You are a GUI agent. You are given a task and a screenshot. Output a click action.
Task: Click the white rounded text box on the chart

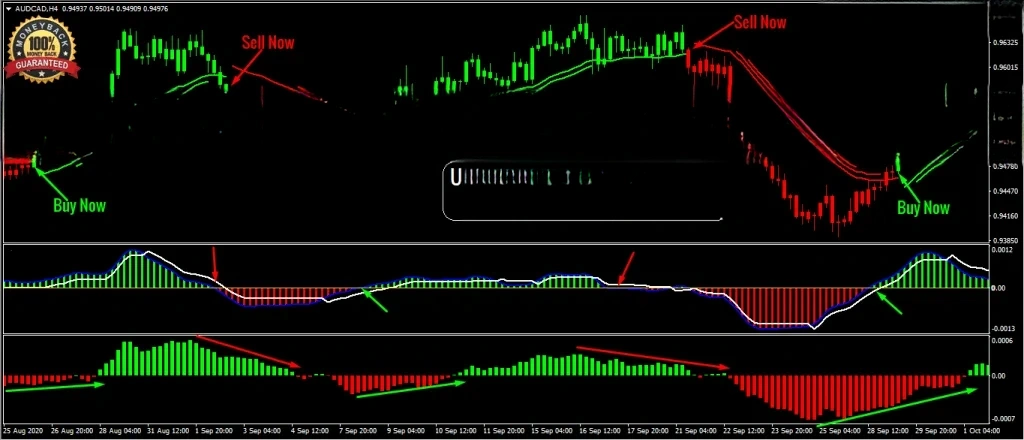[583, 190]
